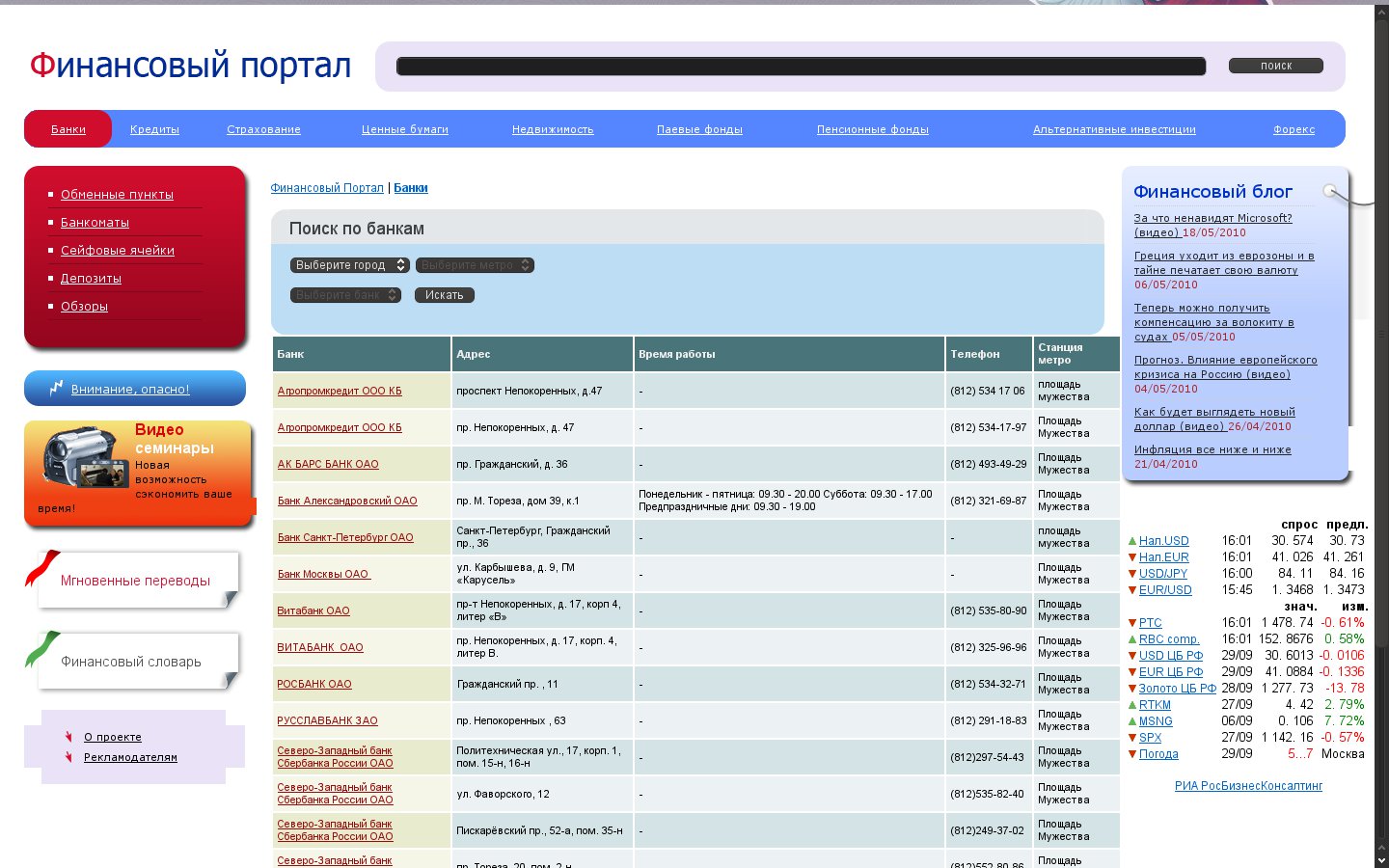
Task: Click the scrollbar down arrow
Action: pyautogui.click(x=1381, y=860)
